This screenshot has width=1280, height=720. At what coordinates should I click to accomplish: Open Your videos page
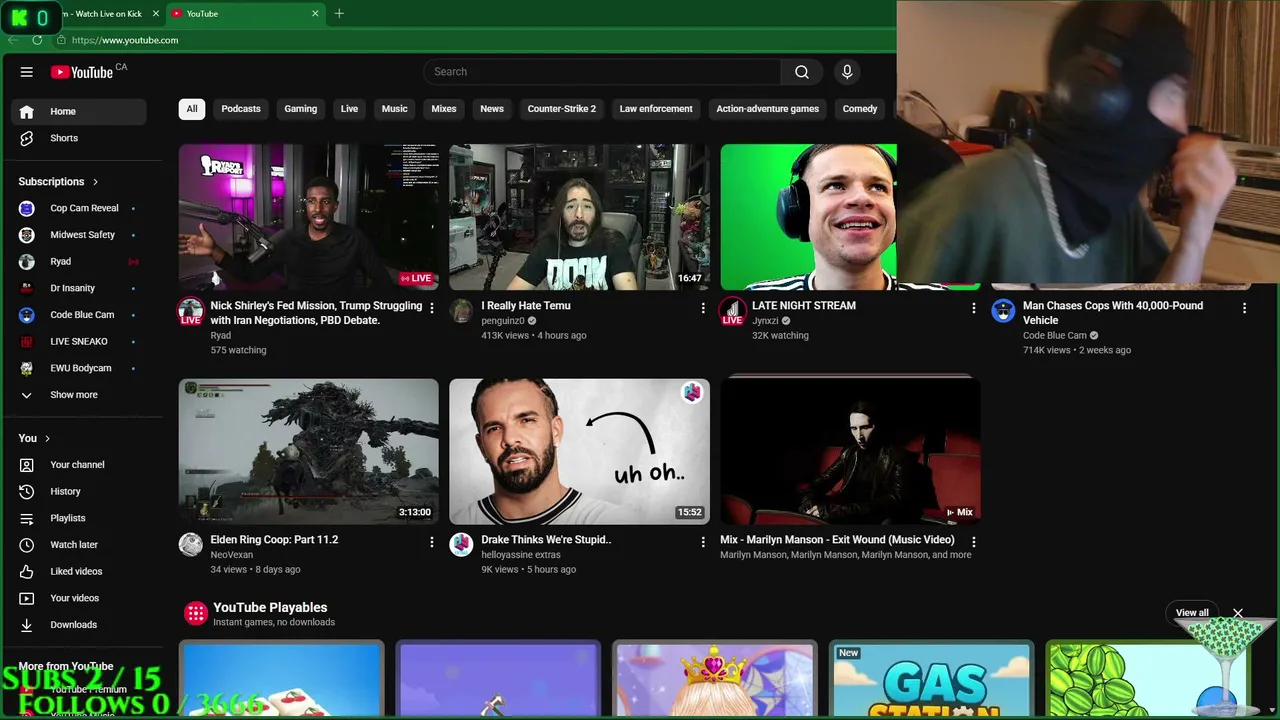tap(79, 598)
